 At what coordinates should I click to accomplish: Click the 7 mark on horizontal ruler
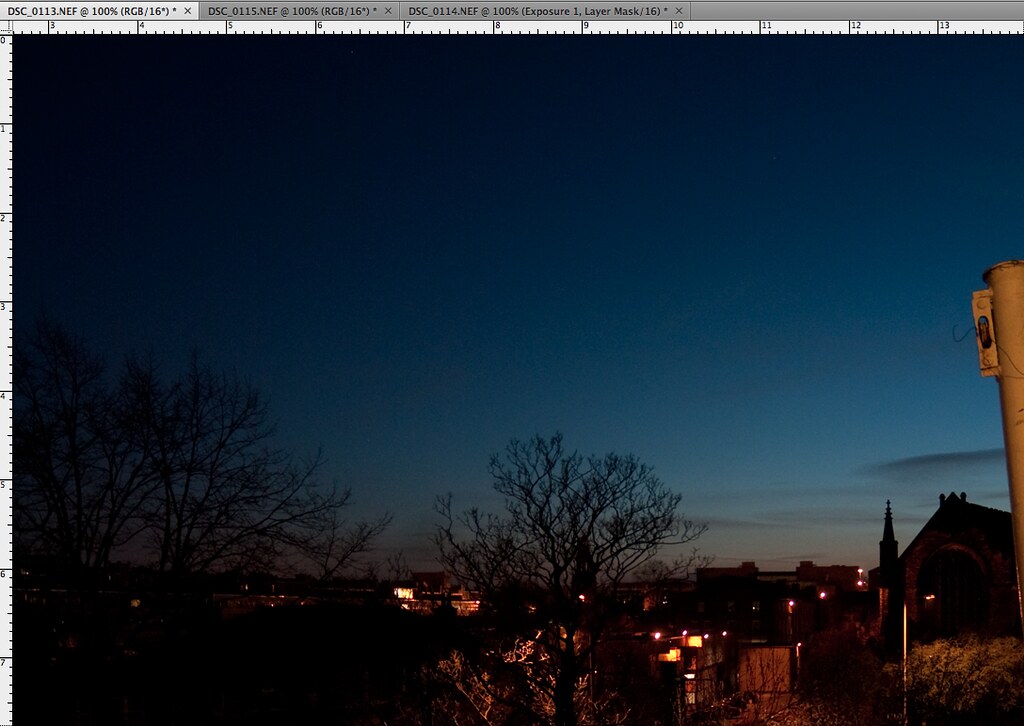click(x=406, y=27)
